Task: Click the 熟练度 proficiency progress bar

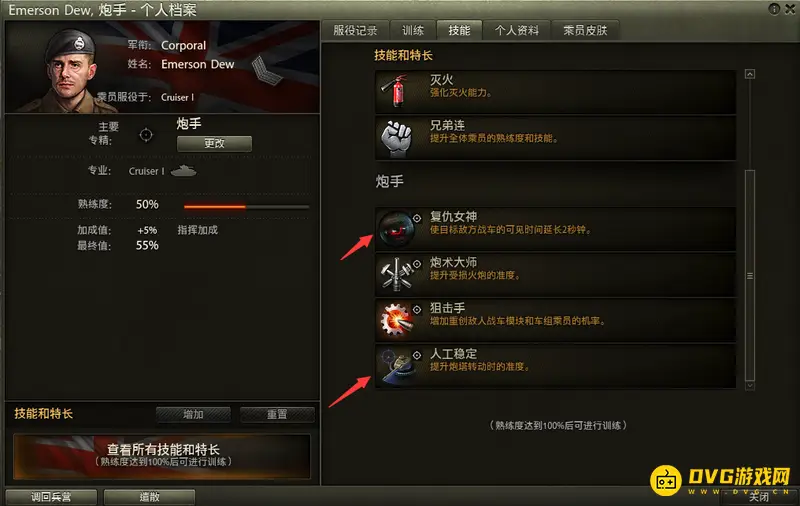Action: tap(246, 207)
